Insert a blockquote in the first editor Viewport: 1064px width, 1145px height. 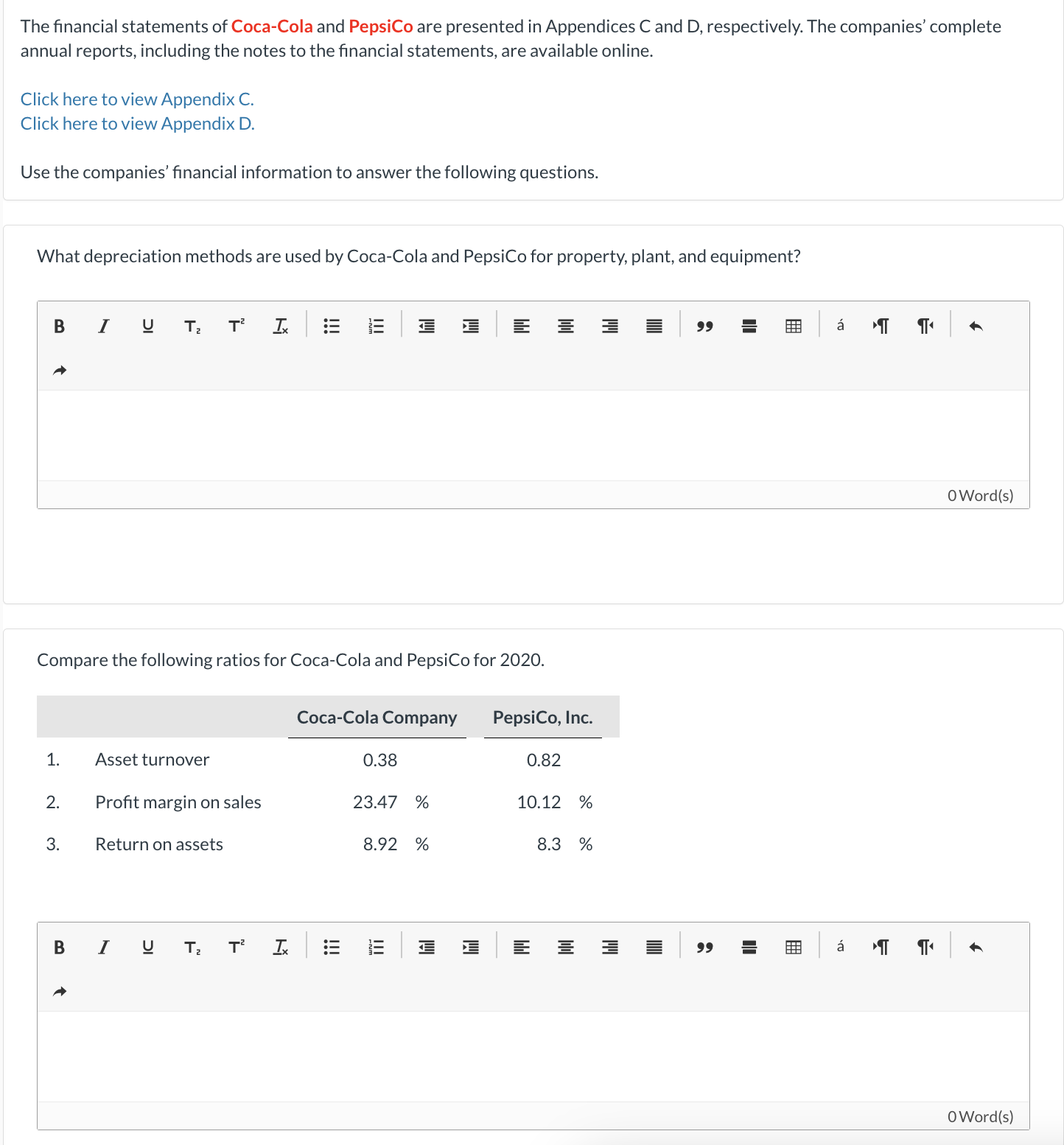point(704,325)
